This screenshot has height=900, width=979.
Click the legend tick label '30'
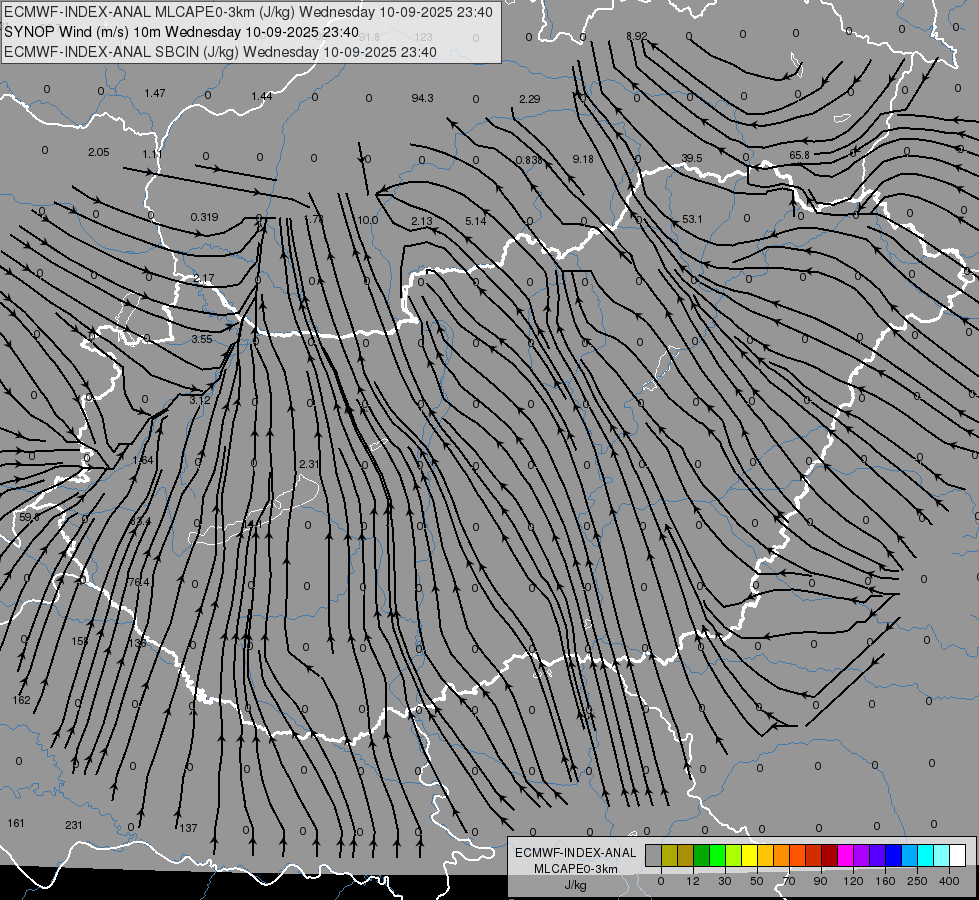pyautogui.click(x=725, y=881)
